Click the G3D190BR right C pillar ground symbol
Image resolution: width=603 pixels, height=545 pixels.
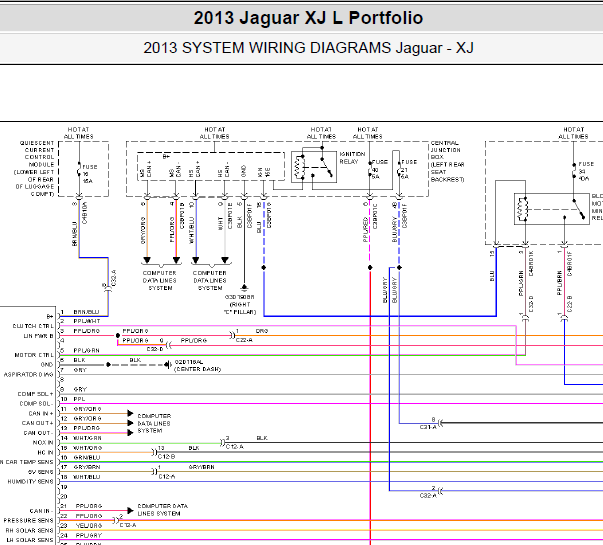[x=244, y=288]
